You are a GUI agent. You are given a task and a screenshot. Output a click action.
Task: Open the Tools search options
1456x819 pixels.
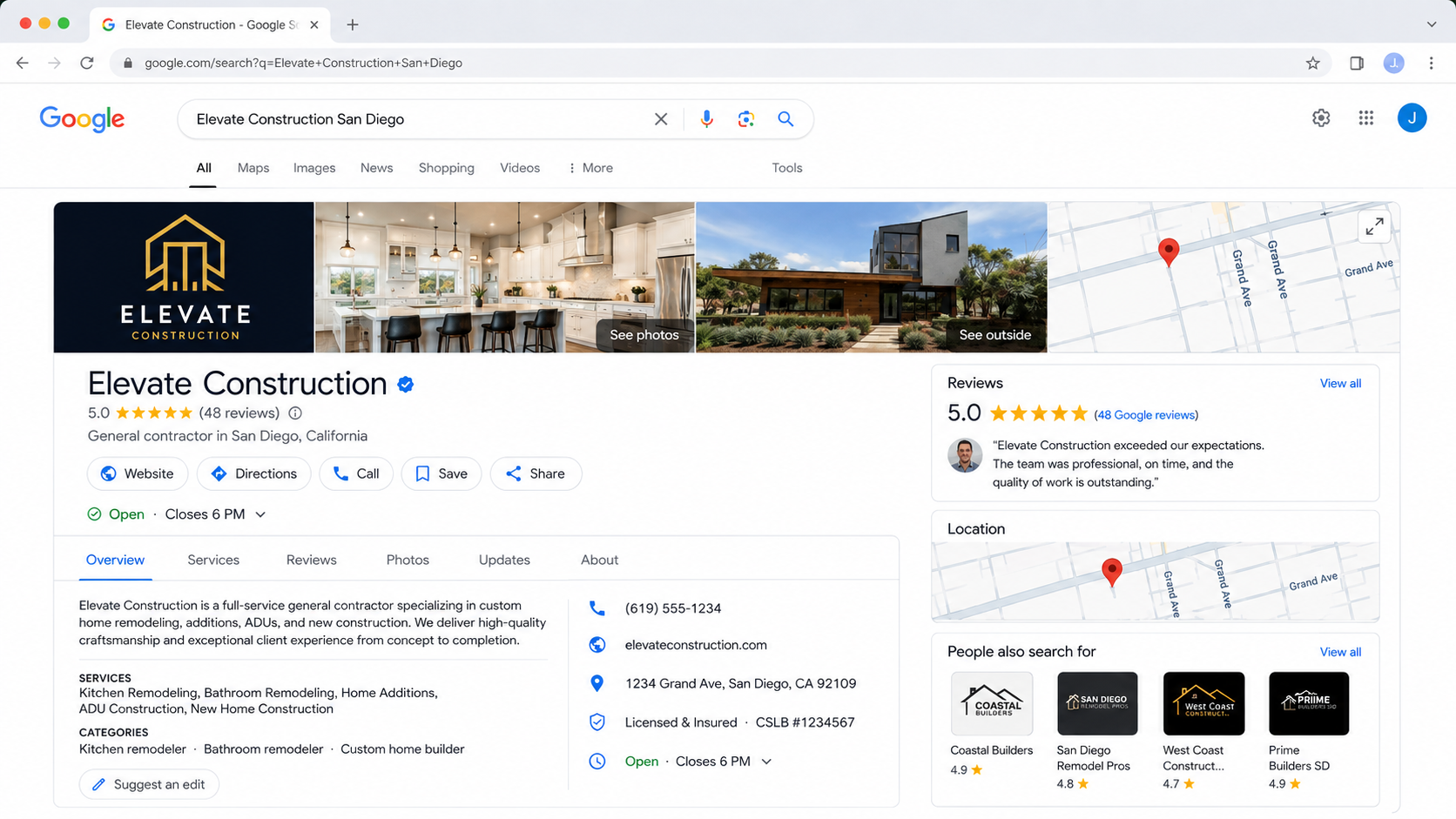[787, 168]
